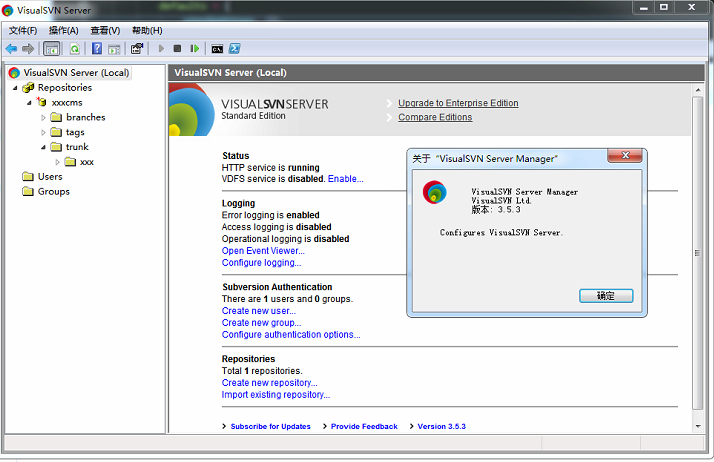714x462 pixels.
Task: Open the Properties toolbar icon
Action: (137, 49)
